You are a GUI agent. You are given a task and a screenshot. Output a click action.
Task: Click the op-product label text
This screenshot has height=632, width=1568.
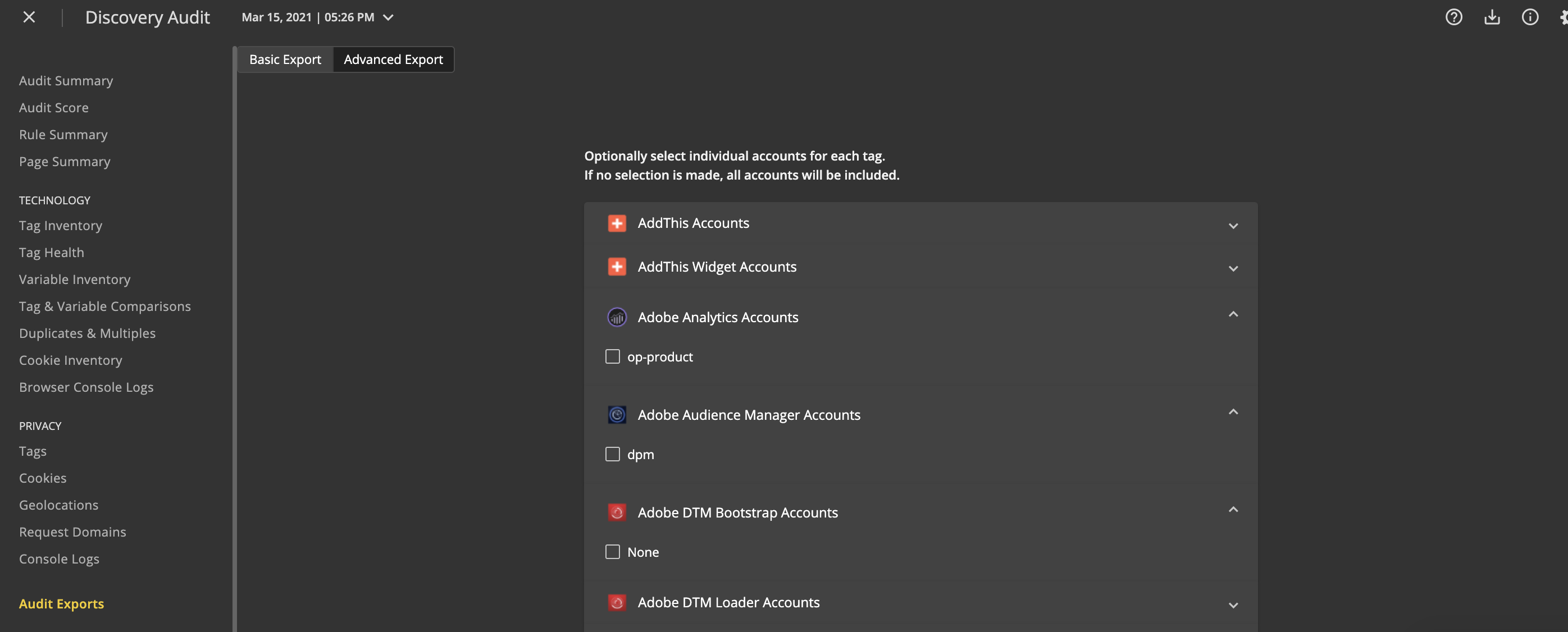(660, 357)
